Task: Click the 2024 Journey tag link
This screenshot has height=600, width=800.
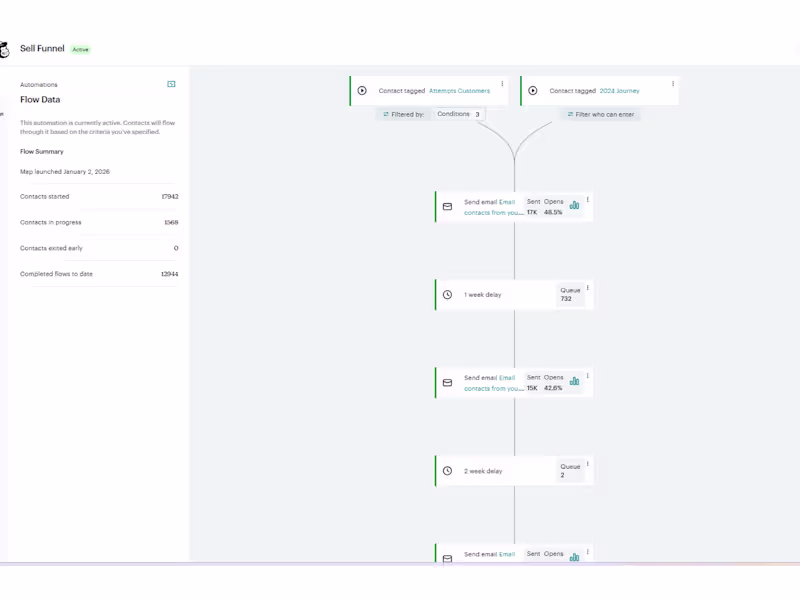Action: point(620,91)
